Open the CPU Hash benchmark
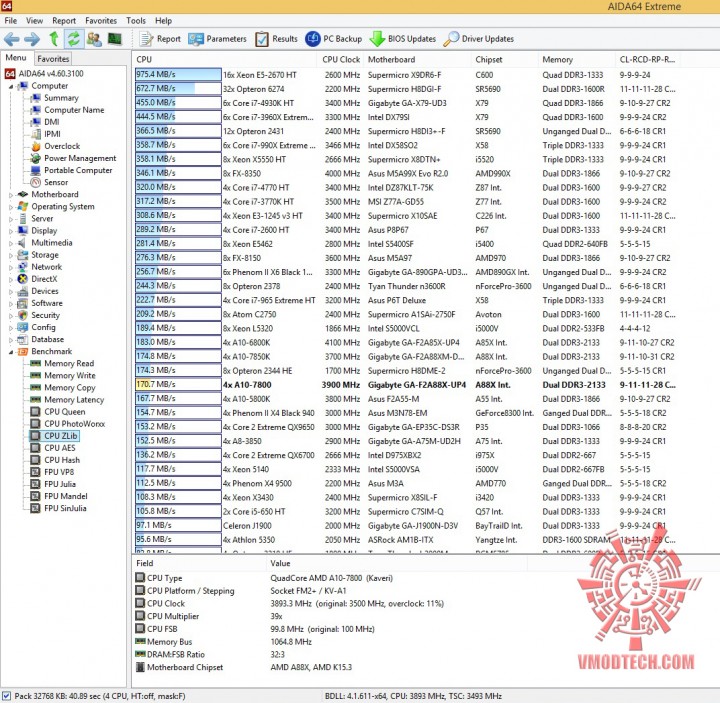The width and height of the screenshot is (720, 703). click(62, 460)
